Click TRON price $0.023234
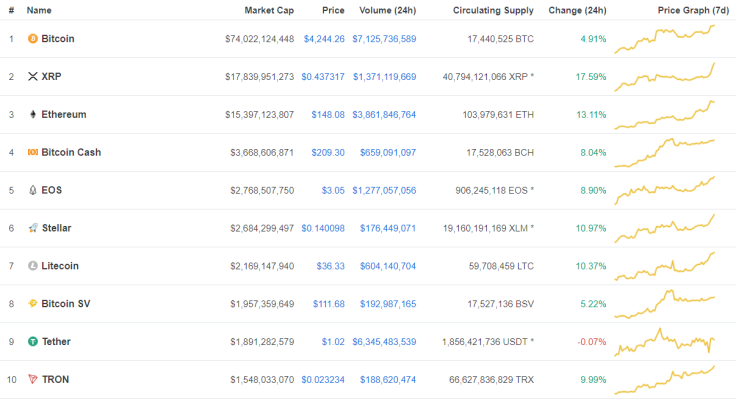 click(323, 380)
